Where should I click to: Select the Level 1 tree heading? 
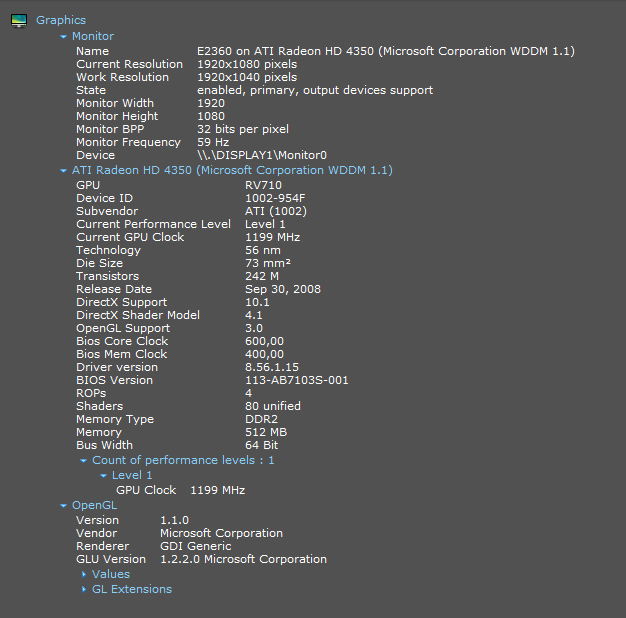click(x=132, y=475)
